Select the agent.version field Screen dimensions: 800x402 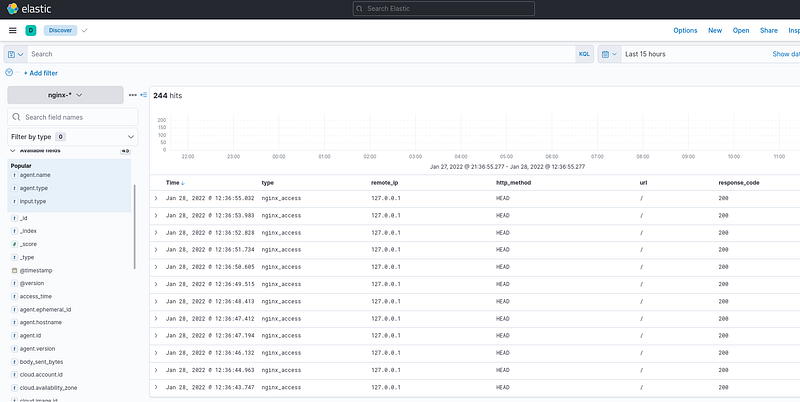[37, 349]
